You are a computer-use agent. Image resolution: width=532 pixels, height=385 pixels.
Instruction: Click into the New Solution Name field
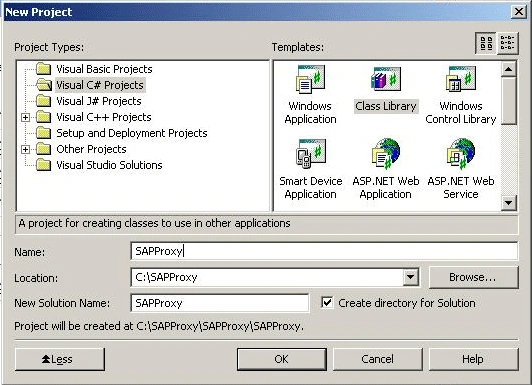[x=220, y=303]
